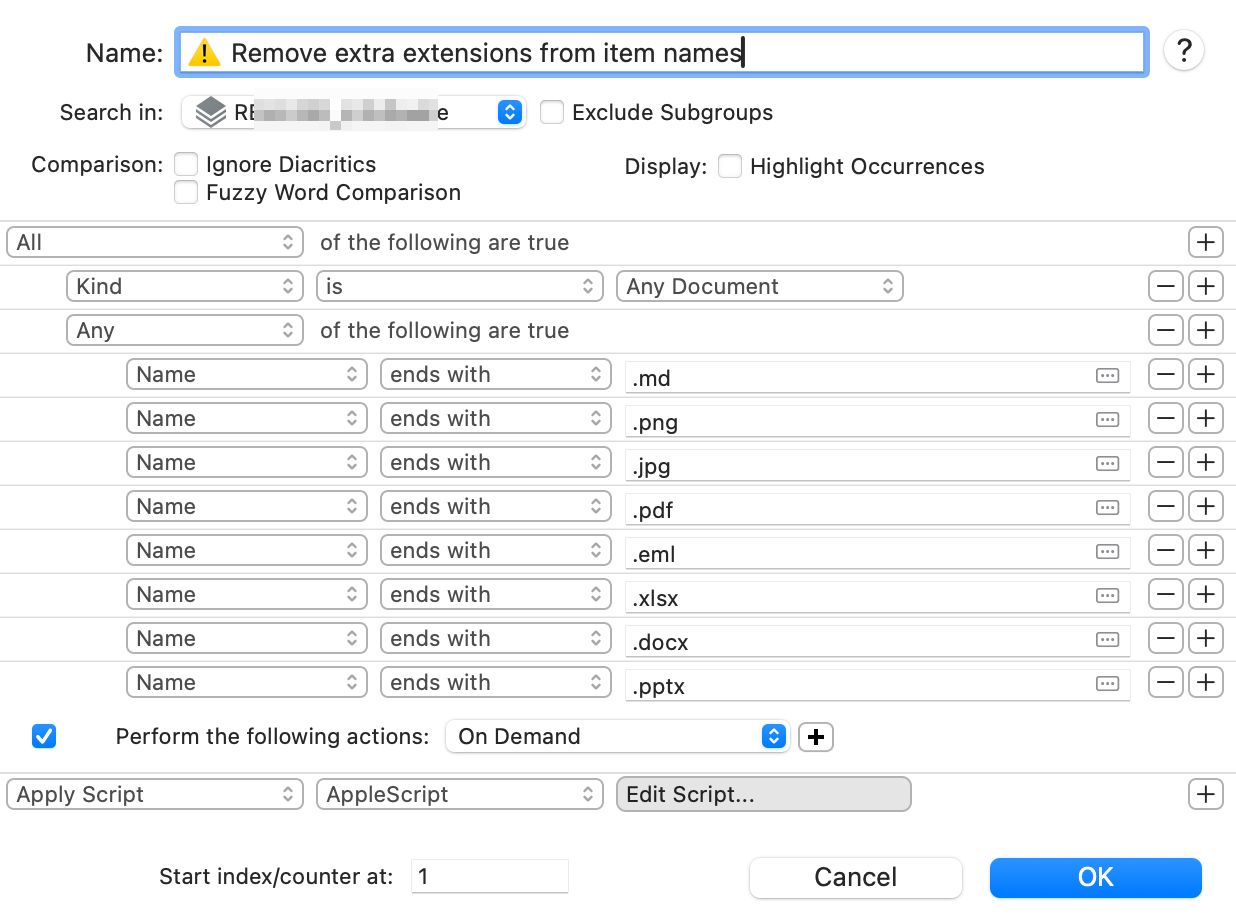
Task: Change the Apply Script action dropdown
Action: [x=155, y=795]
